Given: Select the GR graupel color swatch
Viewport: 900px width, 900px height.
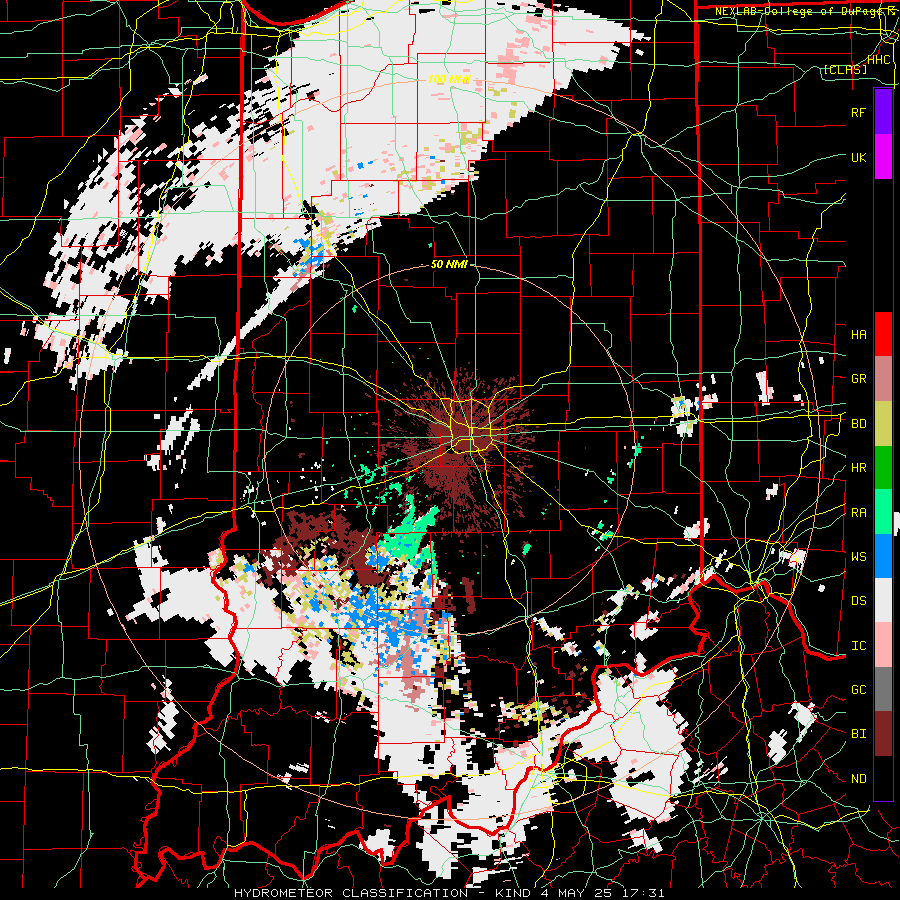Looking at the screenshot, I should (x=883, y=379).
